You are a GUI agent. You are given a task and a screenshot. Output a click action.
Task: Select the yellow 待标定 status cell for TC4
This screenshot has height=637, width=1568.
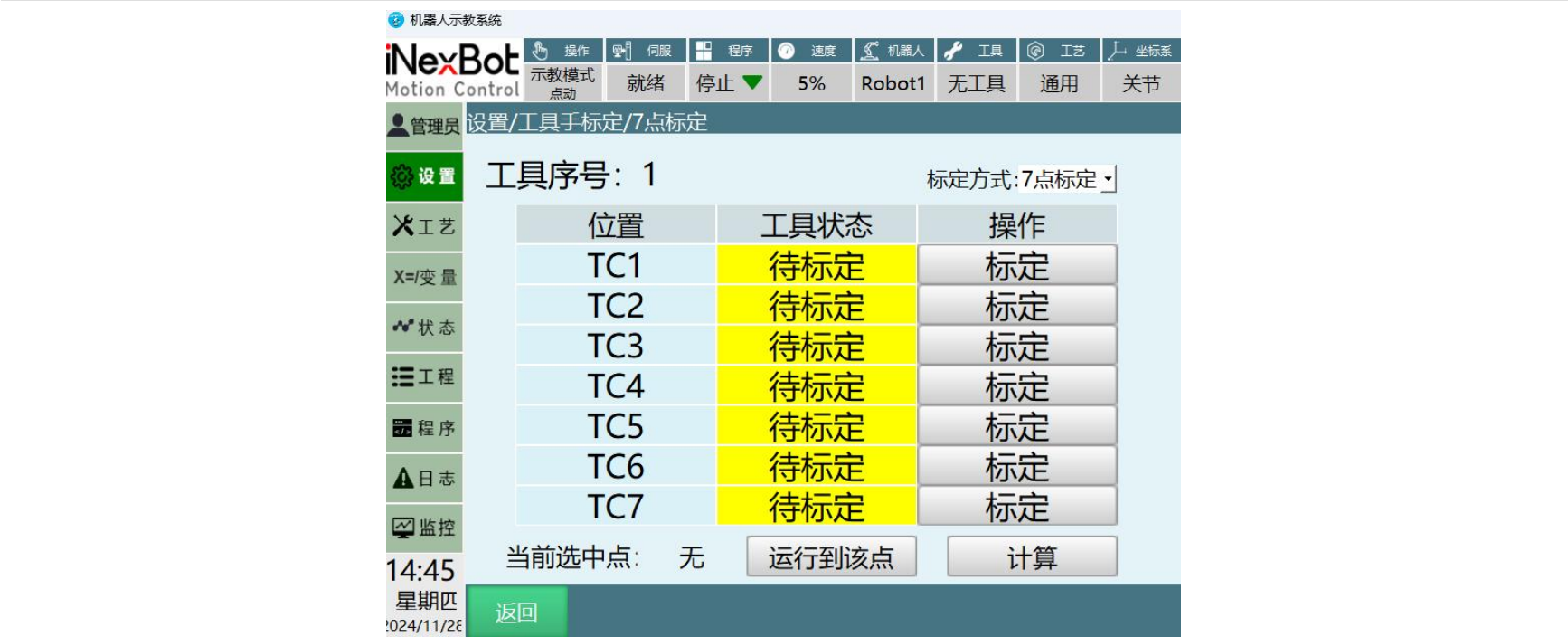coord(817,386)
